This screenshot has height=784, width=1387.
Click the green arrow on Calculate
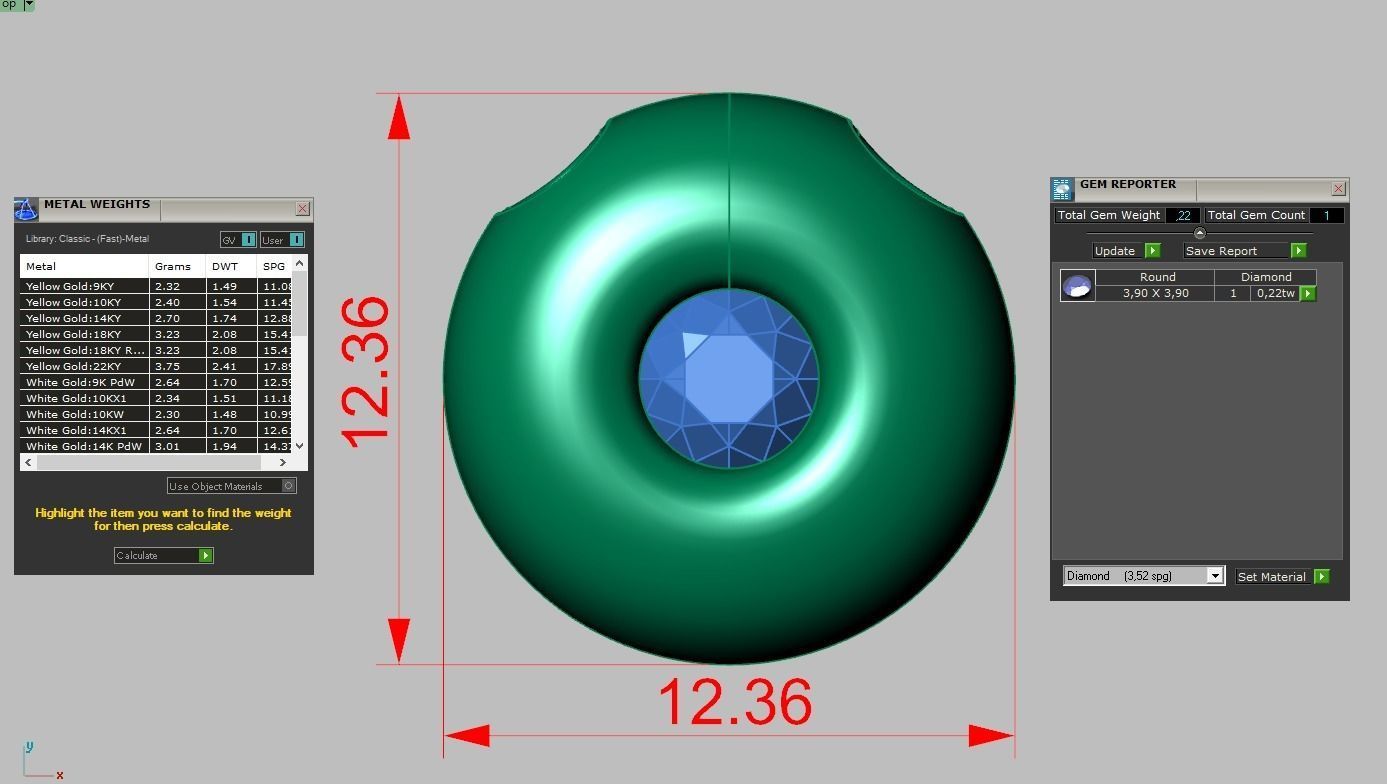point(206,556)
